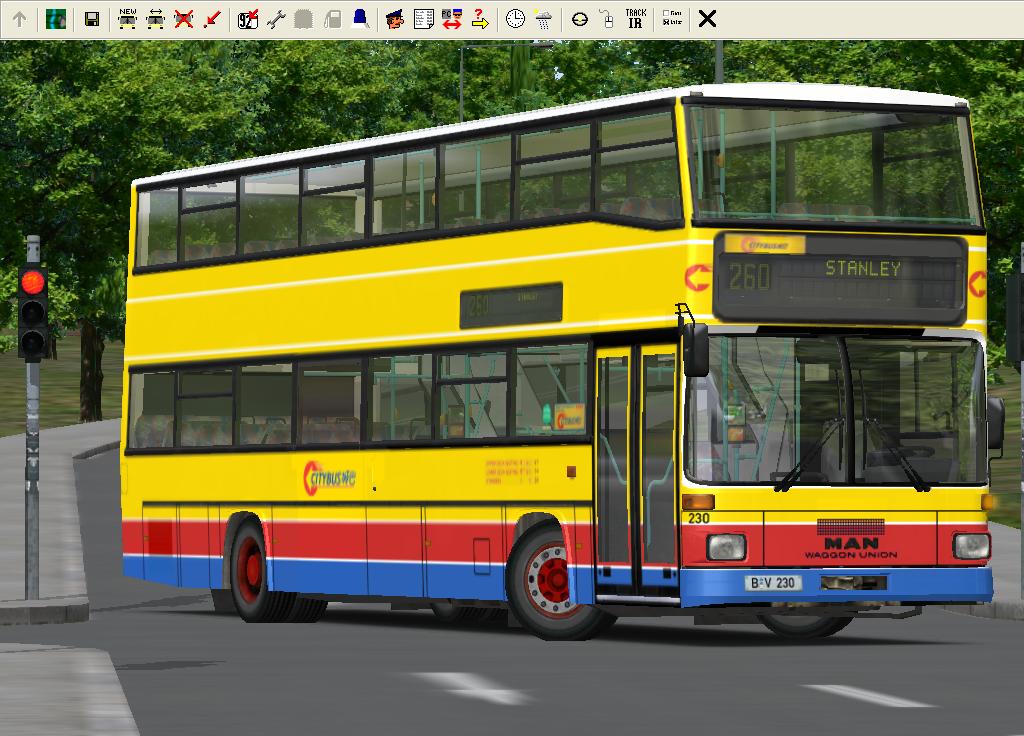Click the side 260 route display
1024x736 pixels.
tap(511, 305)
